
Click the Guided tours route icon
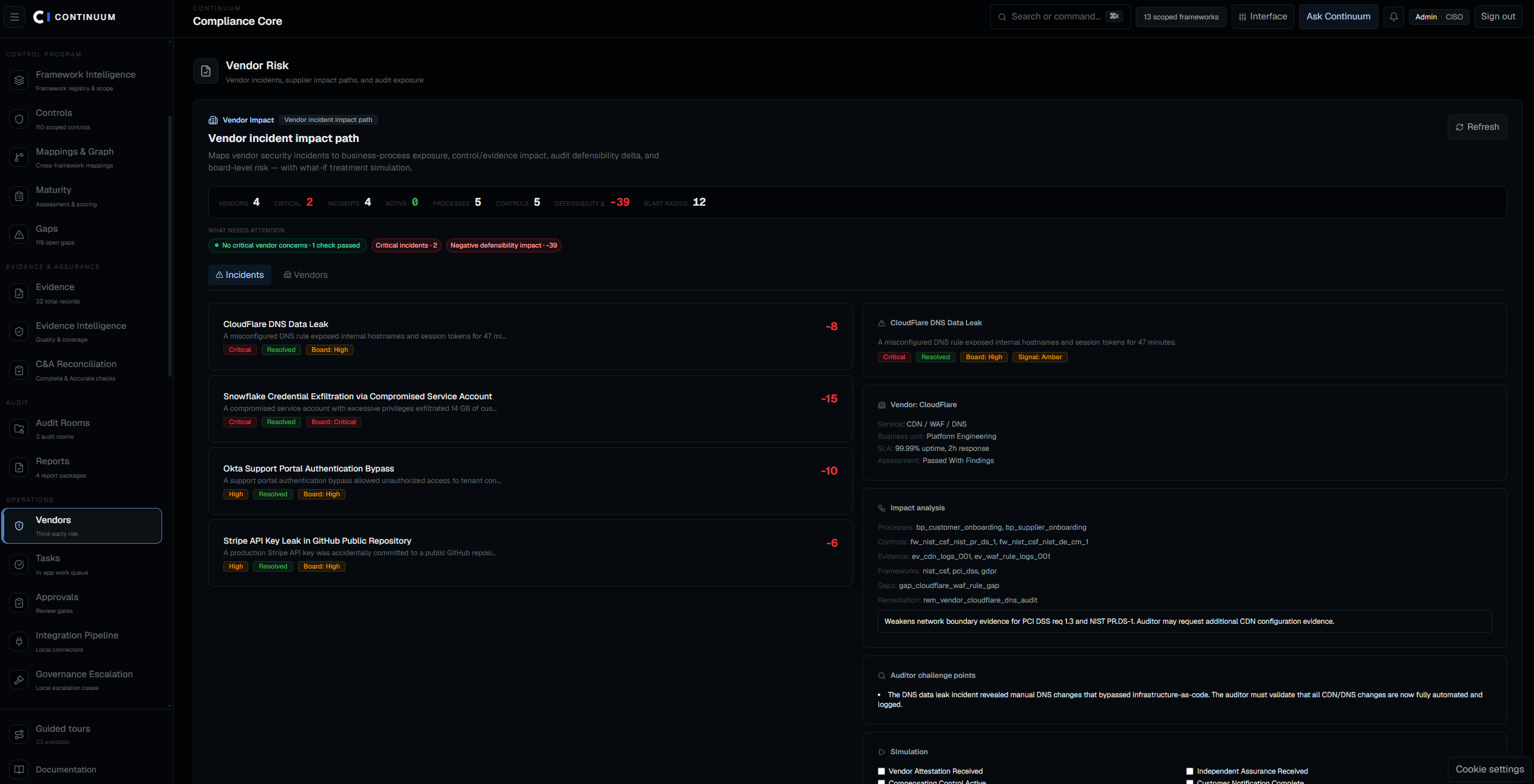[19, 734]
